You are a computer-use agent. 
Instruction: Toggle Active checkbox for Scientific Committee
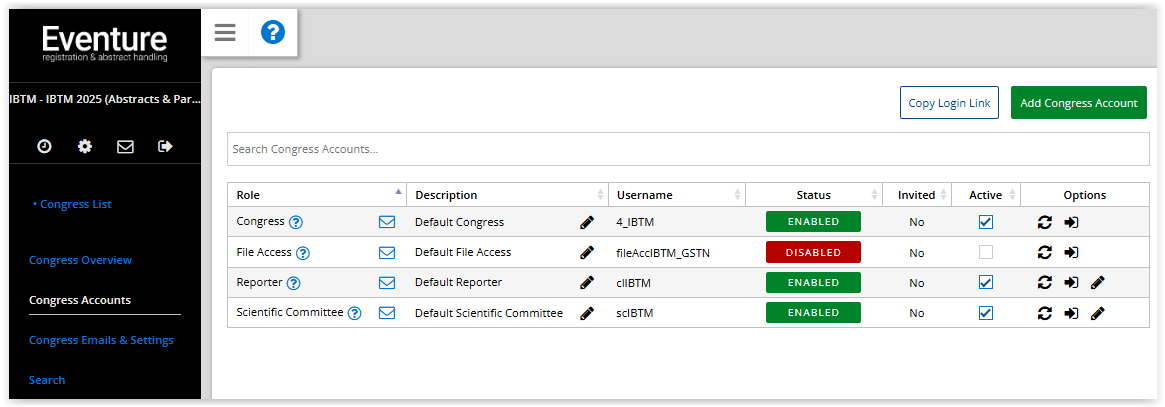[x=986, y=313]
